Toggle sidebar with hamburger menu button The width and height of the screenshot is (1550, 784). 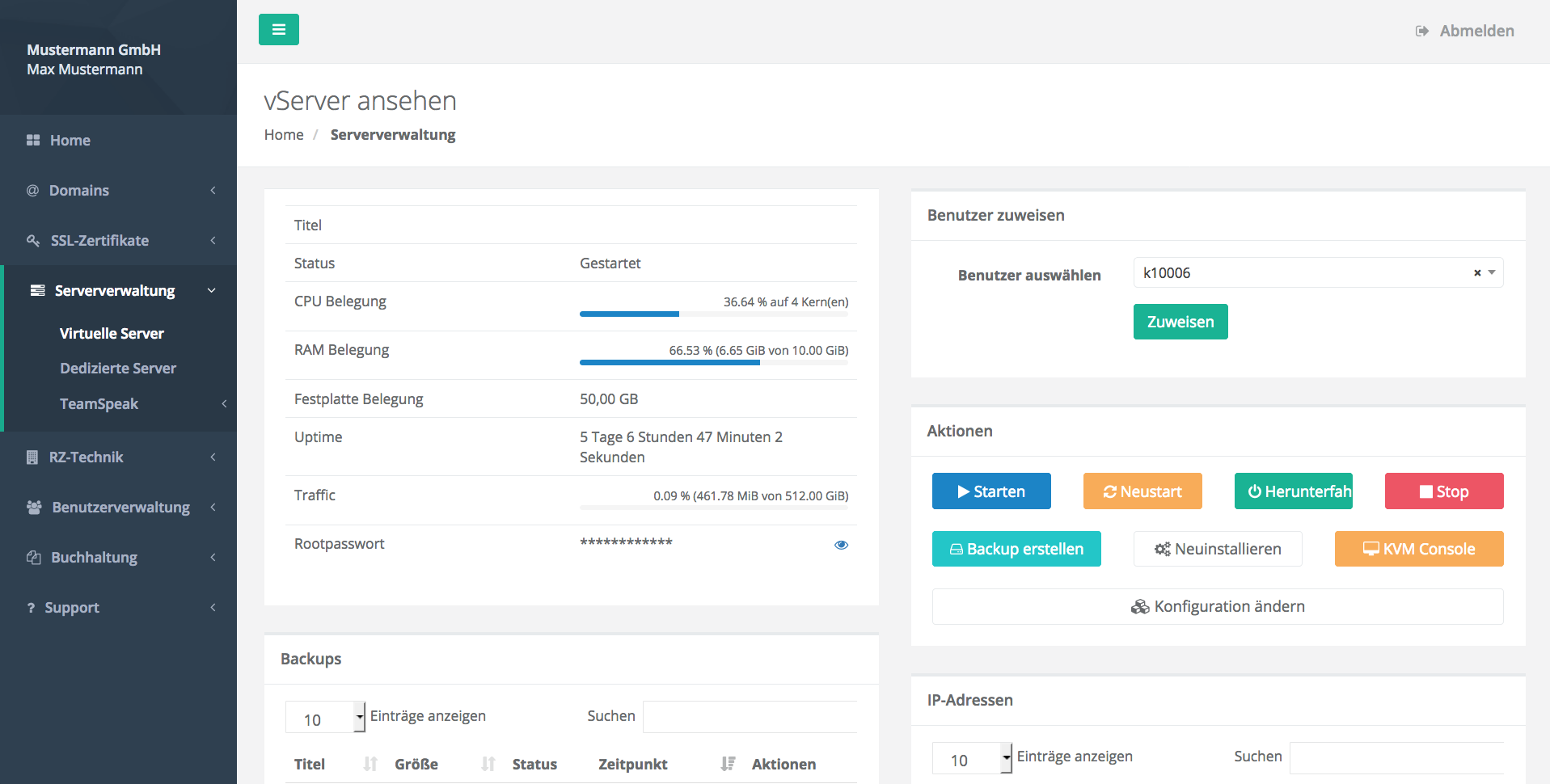(279, 30)
